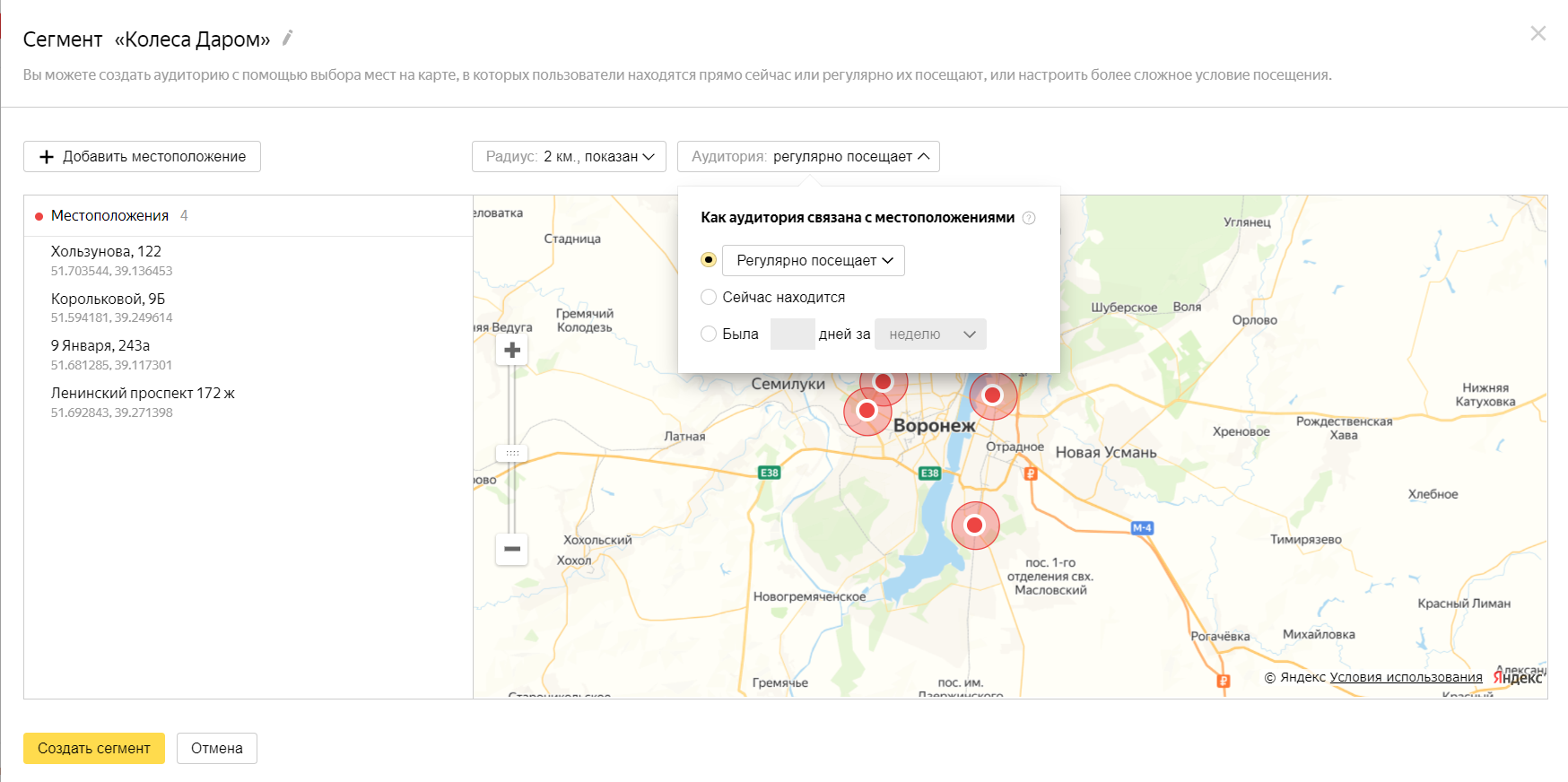Select location Хользунова, 122 in list

[106, 252]
